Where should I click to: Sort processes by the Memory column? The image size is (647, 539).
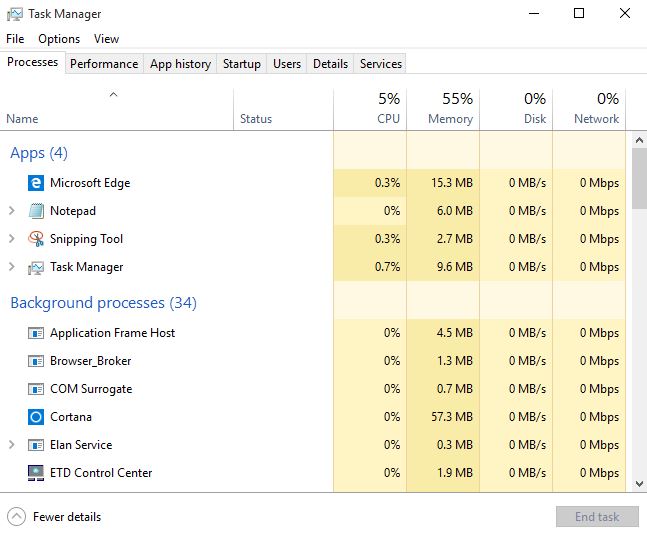(x=444, y=109)
